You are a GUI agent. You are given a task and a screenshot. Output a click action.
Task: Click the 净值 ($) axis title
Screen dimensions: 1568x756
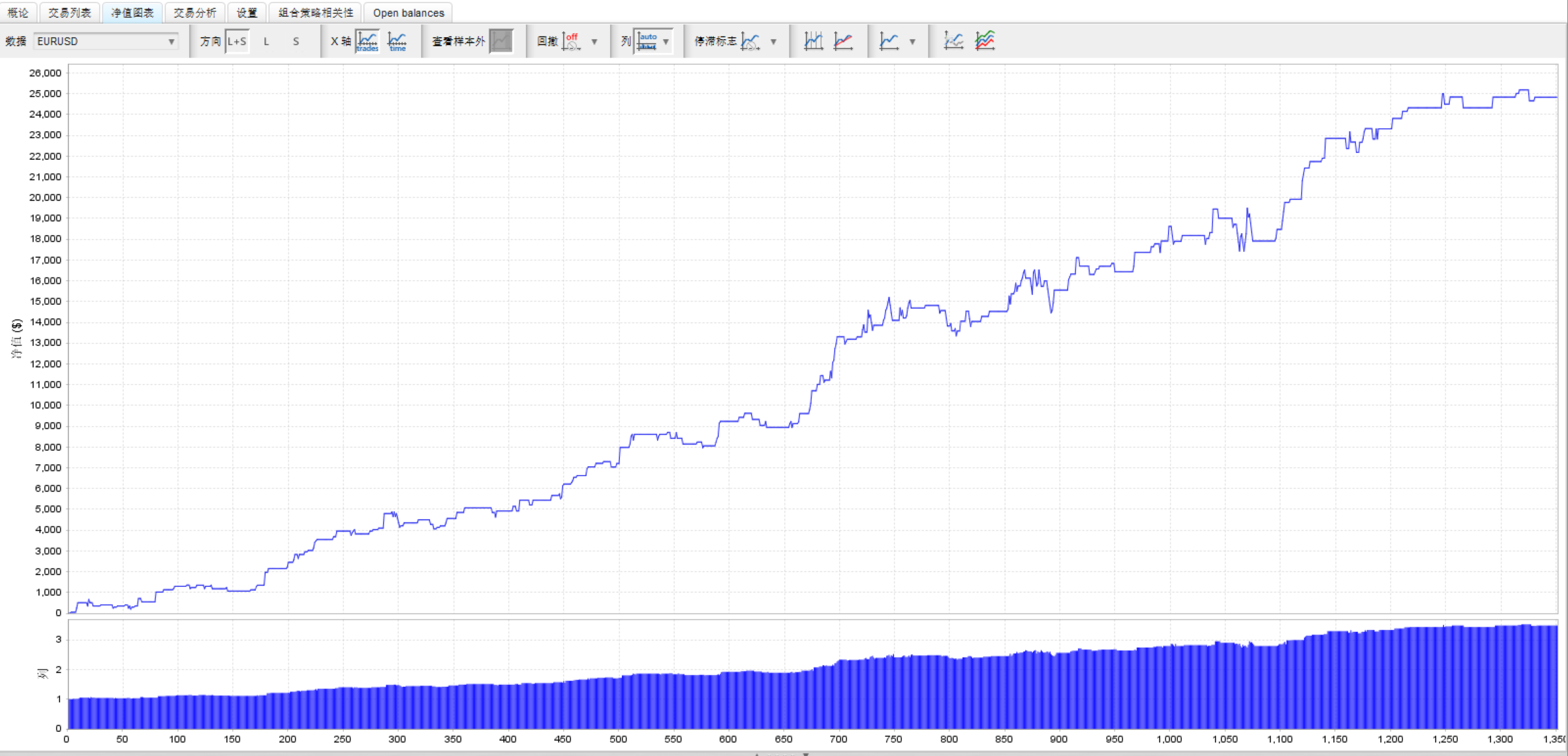click(16, 339)
